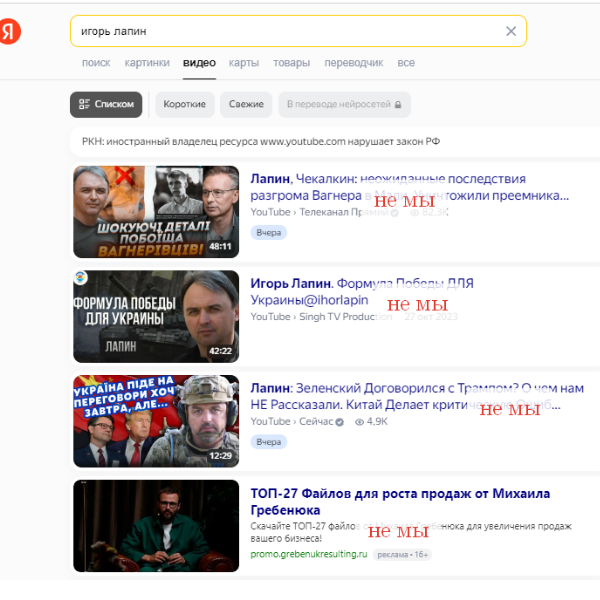600x600 pixels.
Task: Click 'YouTube › Singh TV Production' source
Action: 321,317
